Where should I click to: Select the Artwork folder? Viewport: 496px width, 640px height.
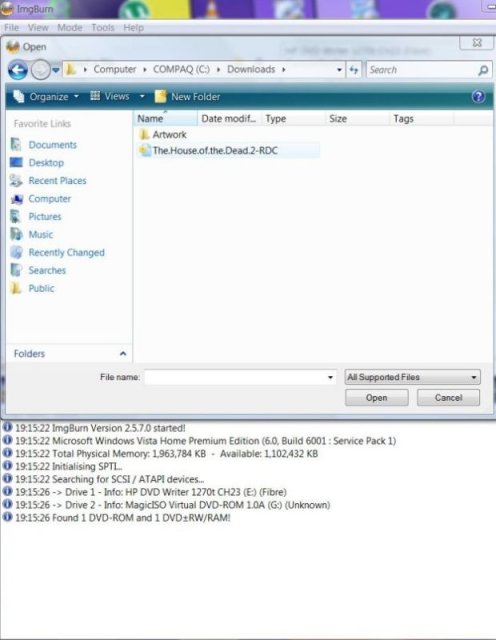point(163,134)
